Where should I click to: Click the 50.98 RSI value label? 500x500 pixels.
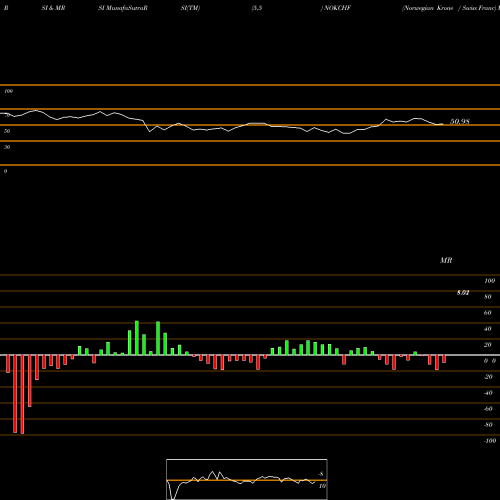coord(460,122)
